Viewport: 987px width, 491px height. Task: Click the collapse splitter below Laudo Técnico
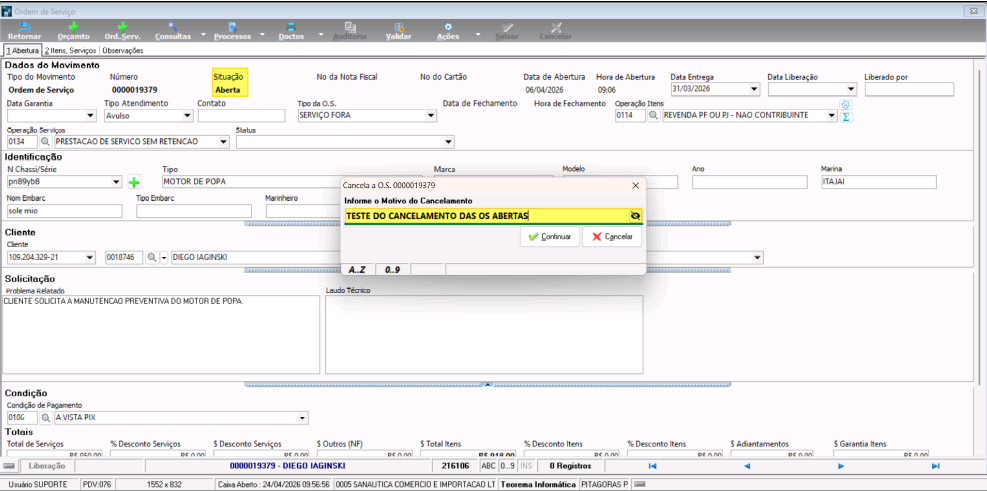pos(486,384)
